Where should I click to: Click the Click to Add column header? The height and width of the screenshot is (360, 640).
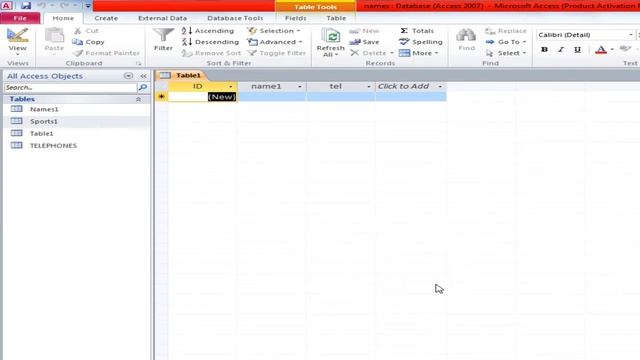coord(411,87)
